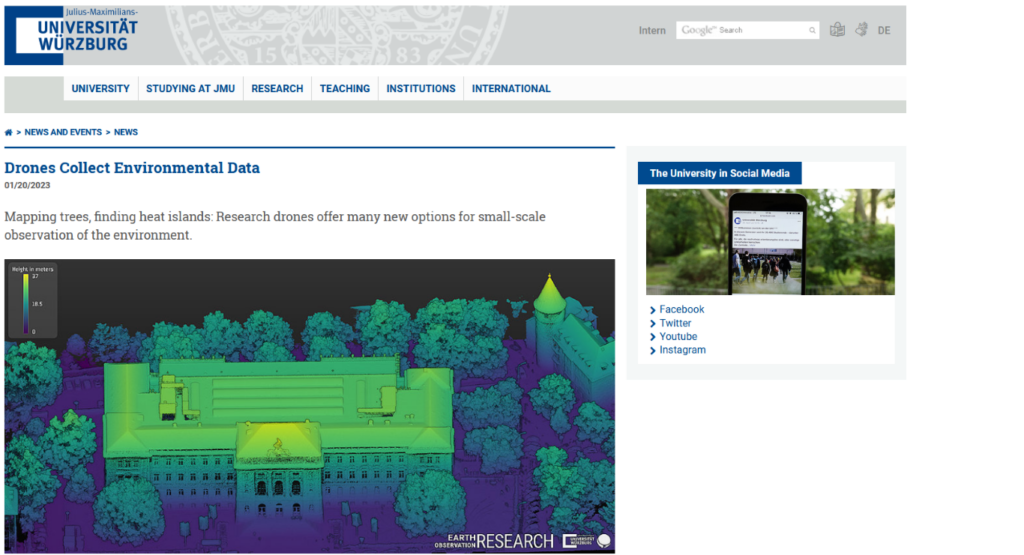Click the Universität Würzburg logo
This screenshot has width=1024, height=555.
point(71,35)
